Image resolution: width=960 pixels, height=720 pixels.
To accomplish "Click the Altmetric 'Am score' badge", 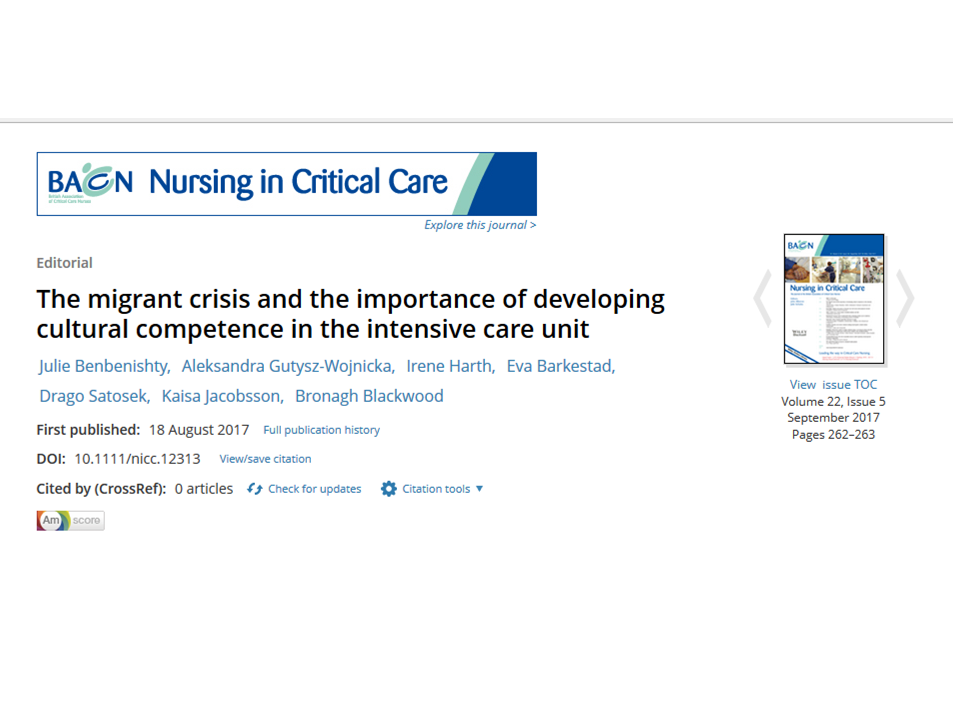I will pos(70,520).
